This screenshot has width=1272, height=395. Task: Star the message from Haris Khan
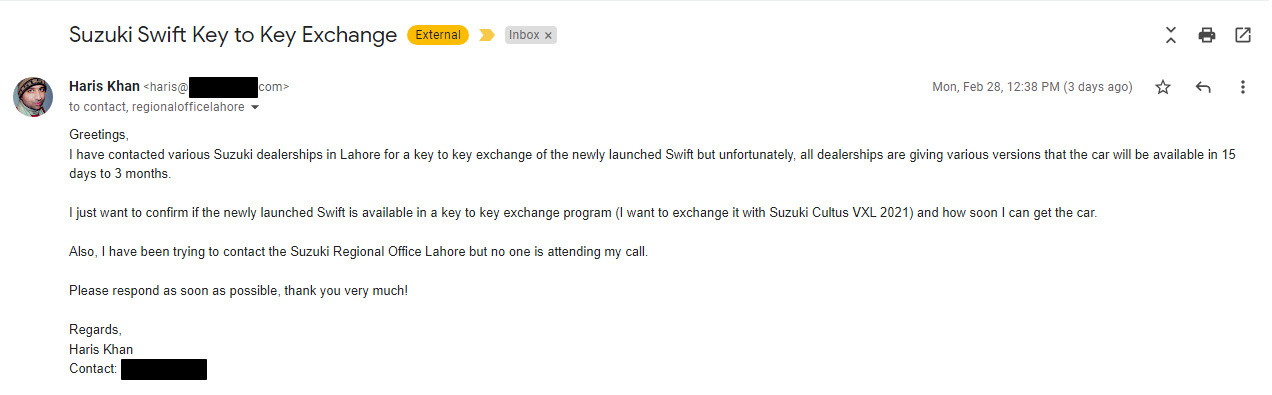coord(1163,87)
